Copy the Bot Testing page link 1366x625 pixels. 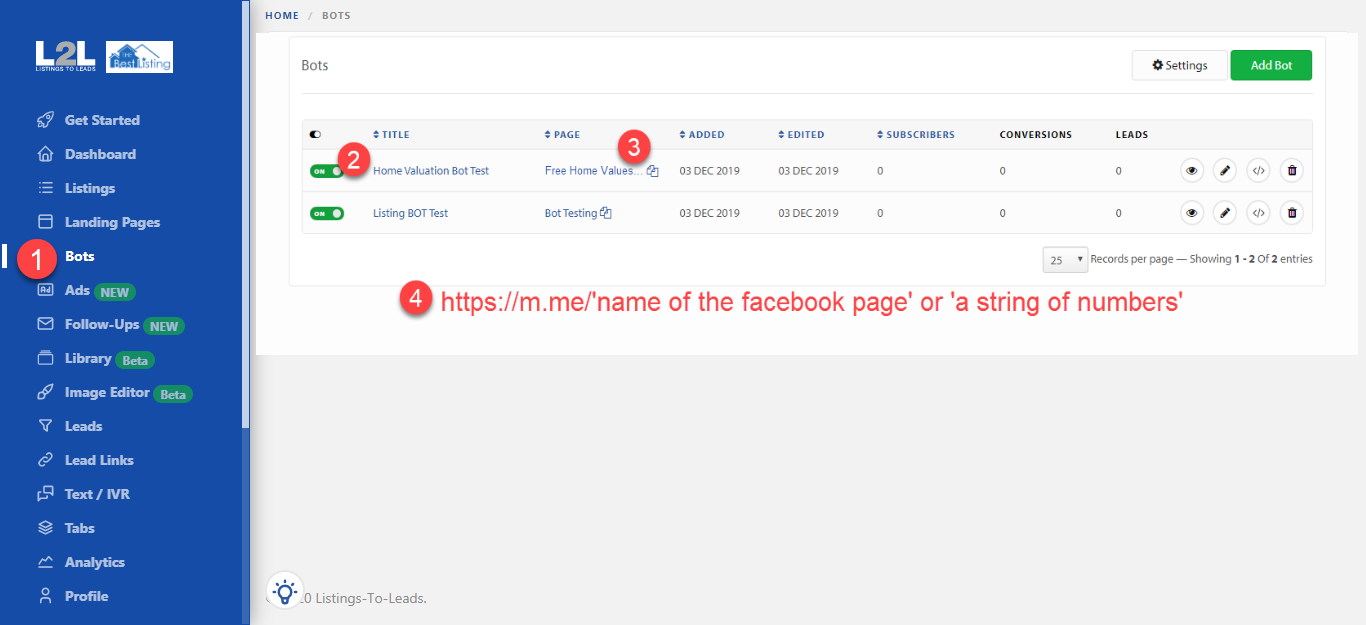point(606,213)
